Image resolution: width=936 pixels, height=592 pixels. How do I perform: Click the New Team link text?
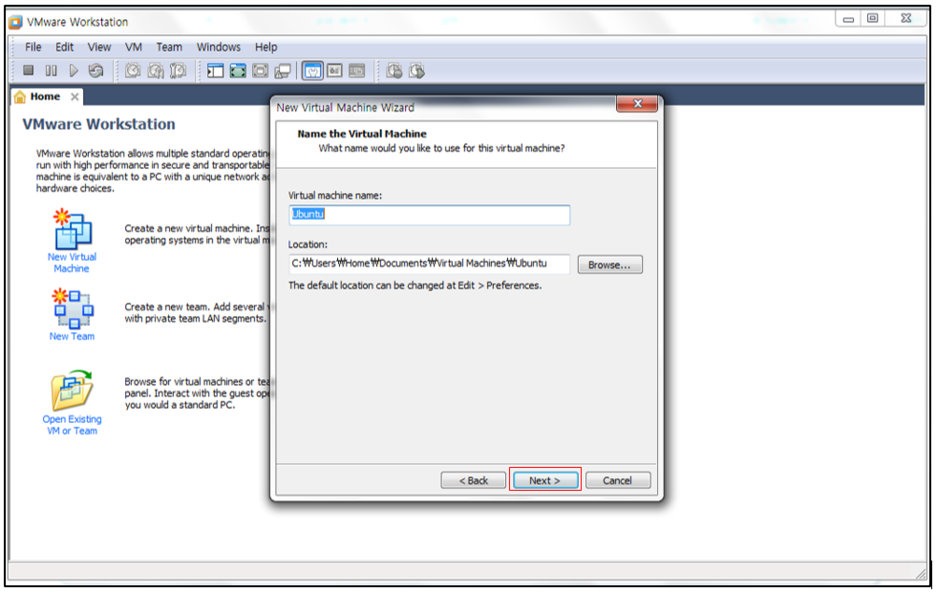[x=72, y=337]
